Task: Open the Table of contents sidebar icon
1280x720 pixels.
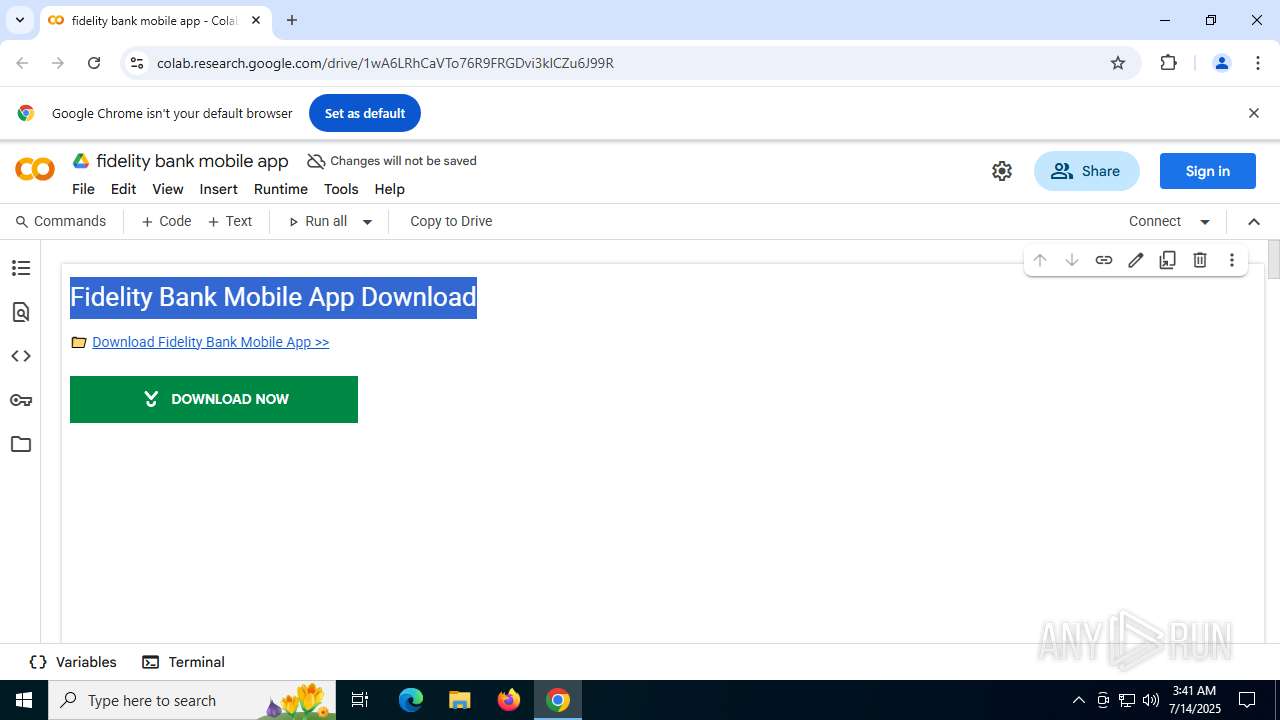Action: (x=20, y=268)
